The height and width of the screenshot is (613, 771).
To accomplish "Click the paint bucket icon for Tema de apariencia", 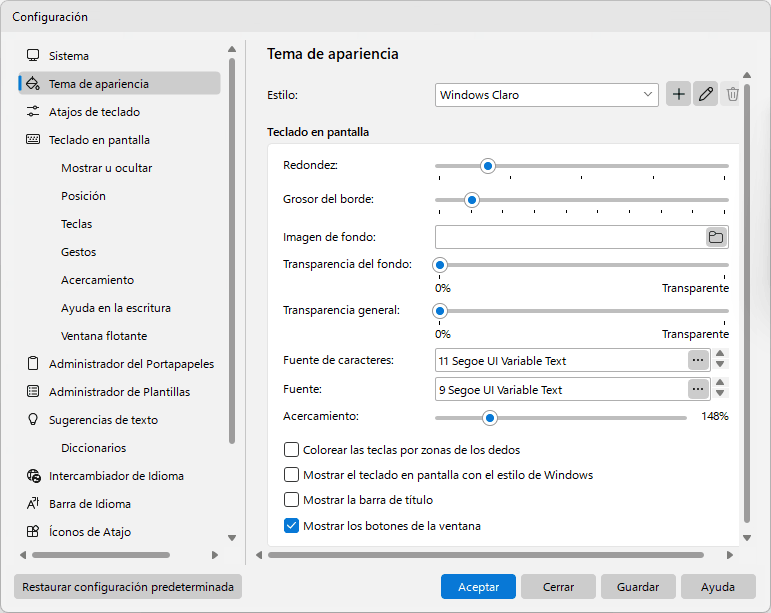I will pos(33,84).
